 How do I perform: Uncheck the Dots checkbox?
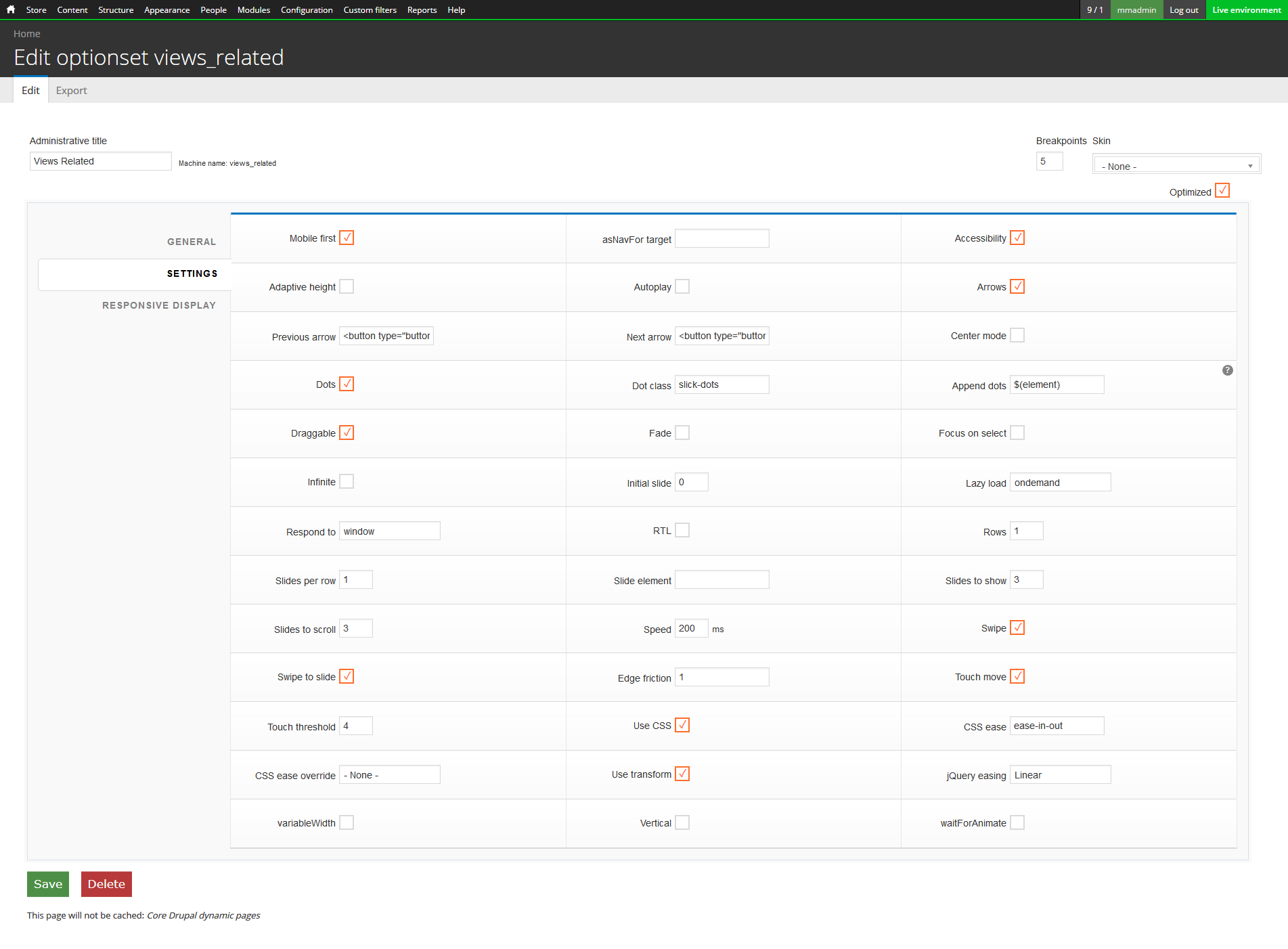347,384
